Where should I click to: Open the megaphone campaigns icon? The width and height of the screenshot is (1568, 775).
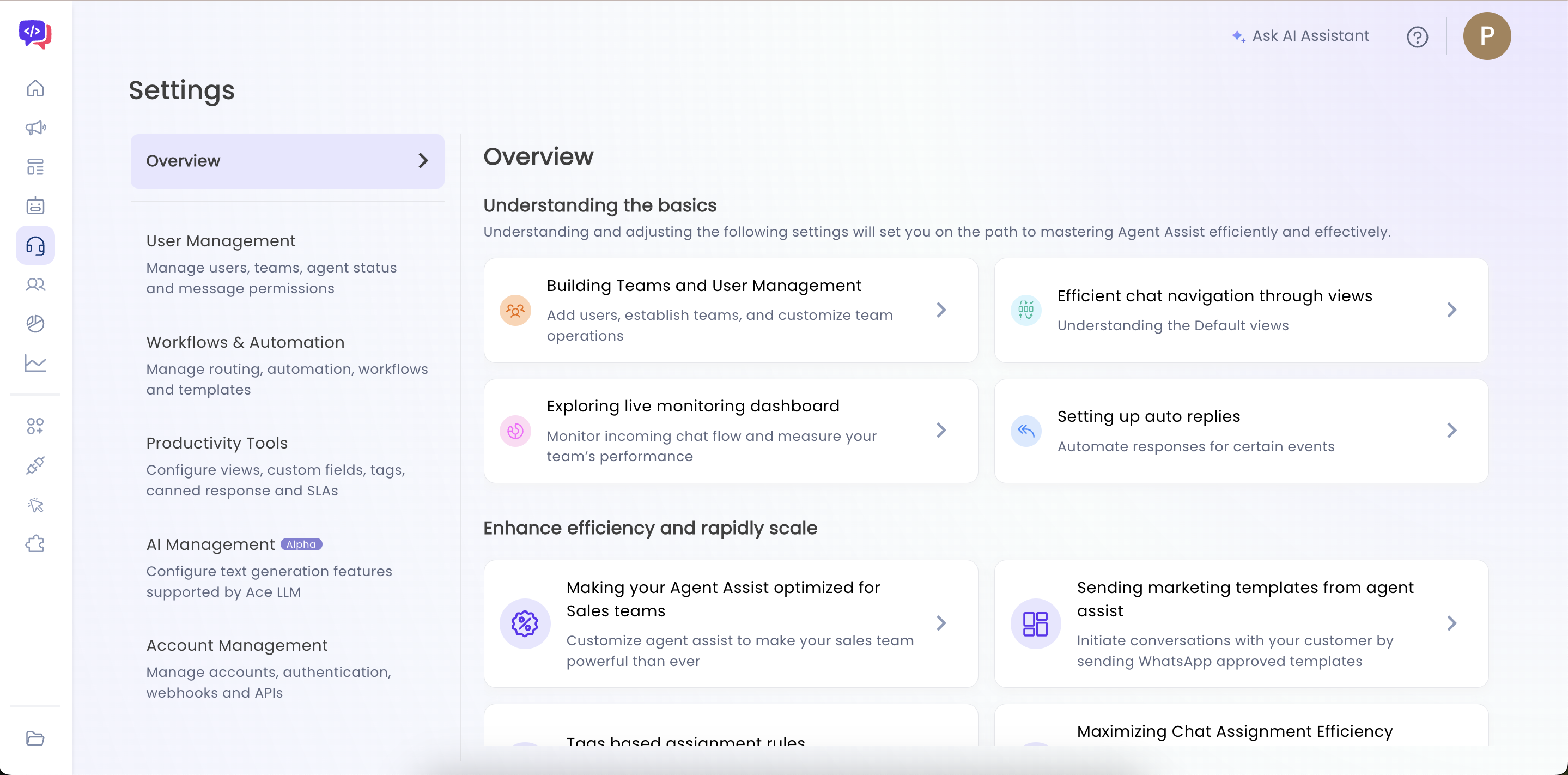[x=35, y=128]
